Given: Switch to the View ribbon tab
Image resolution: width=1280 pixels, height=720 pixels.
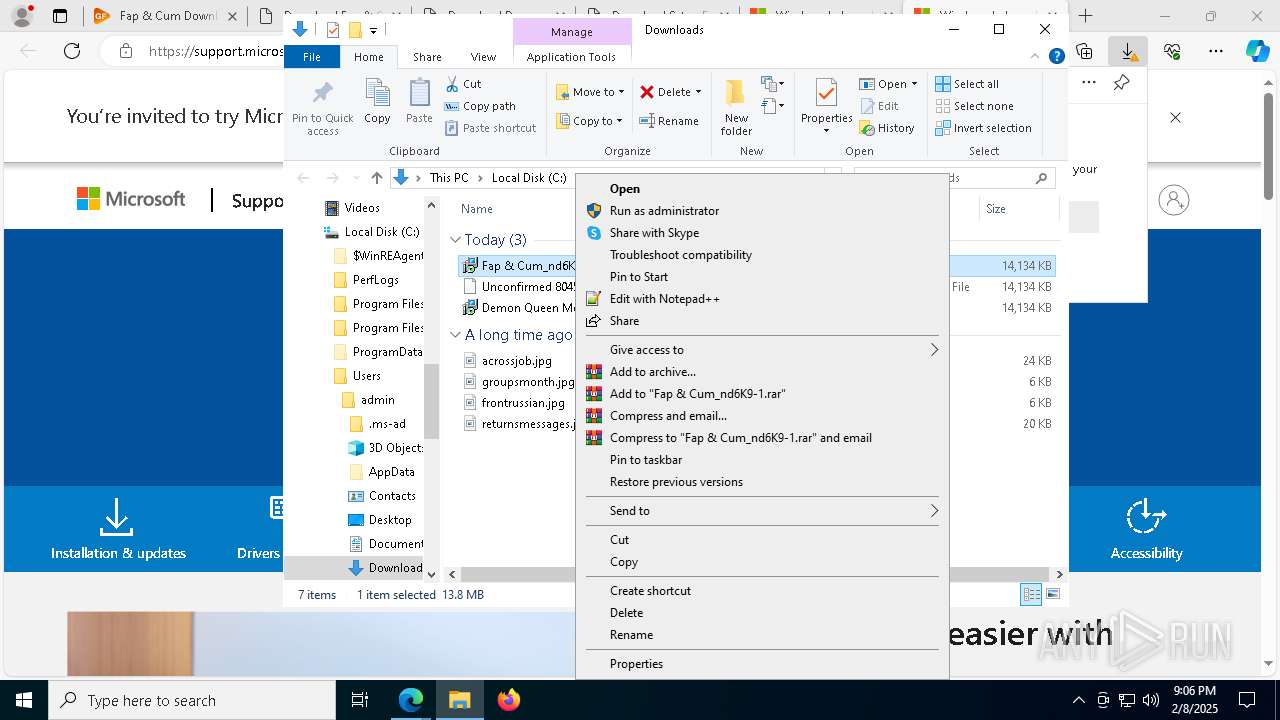Looking at the screenshot, I should [483, 57].
